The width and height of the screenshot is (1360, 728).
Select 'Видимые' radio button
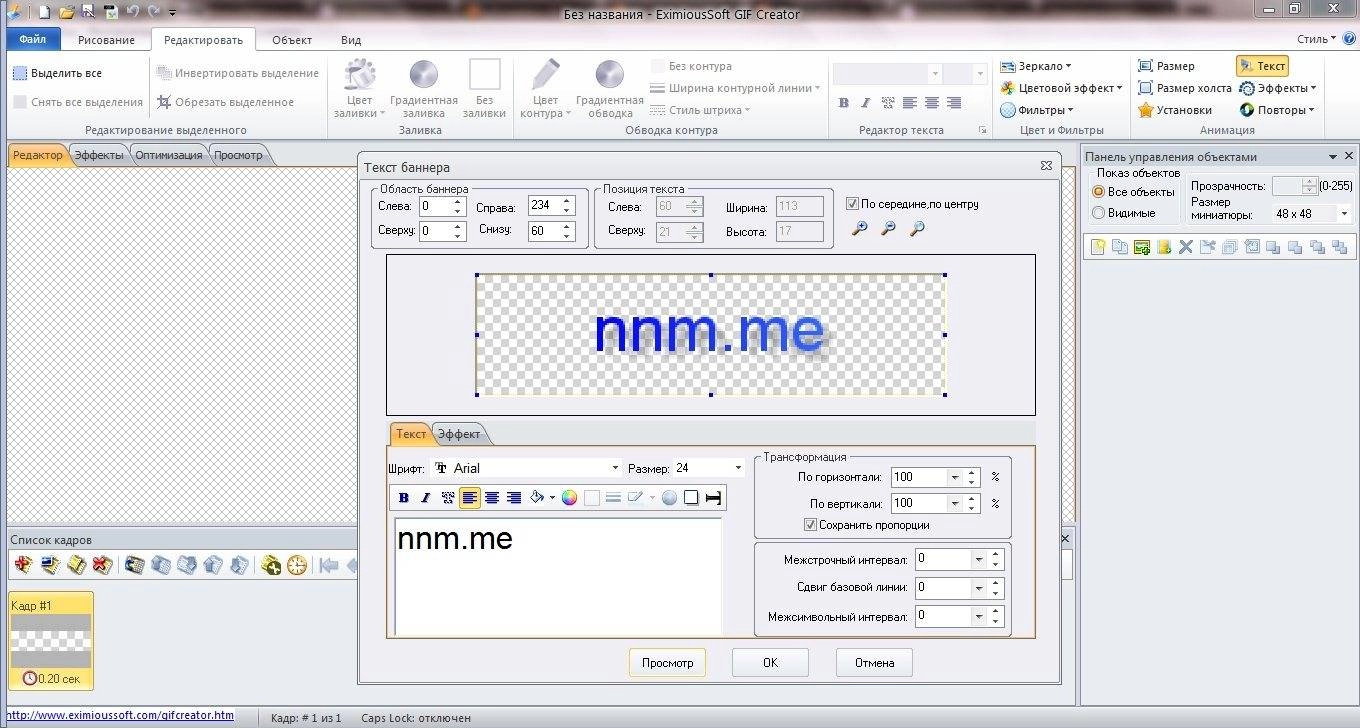pos(1098,213)
